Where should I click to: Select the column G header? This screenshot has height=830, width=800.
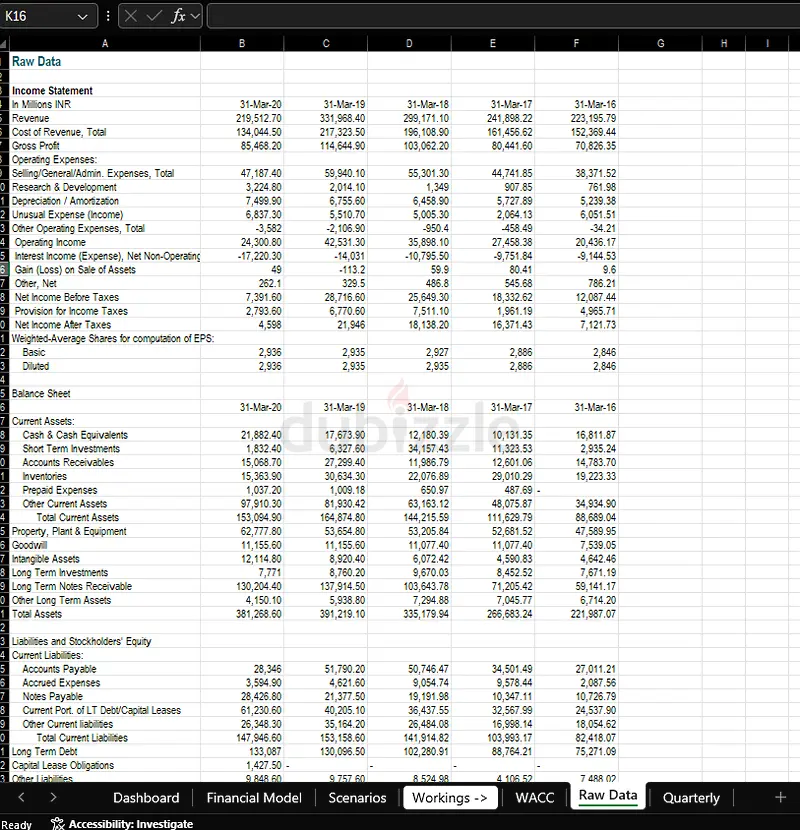(x=661, y=43)
